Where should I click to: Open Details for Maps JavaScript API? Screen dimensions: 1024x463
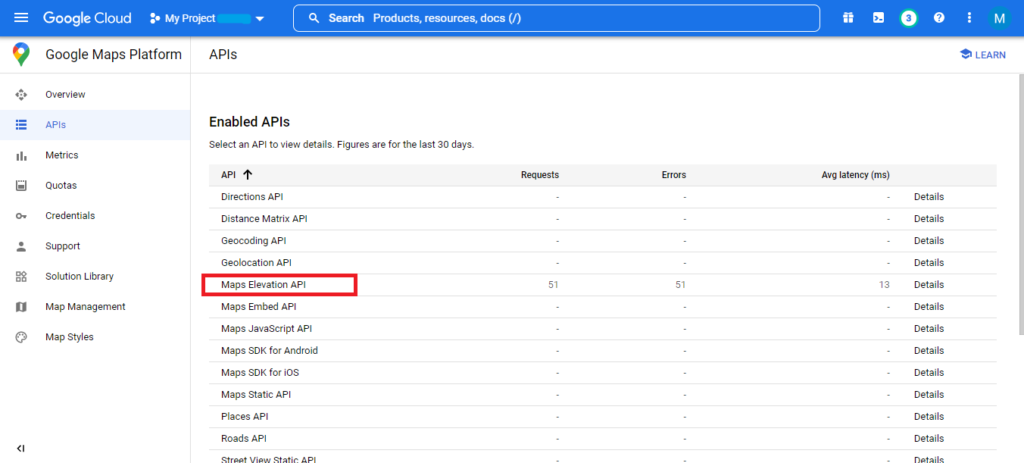(x=929, y=328)
